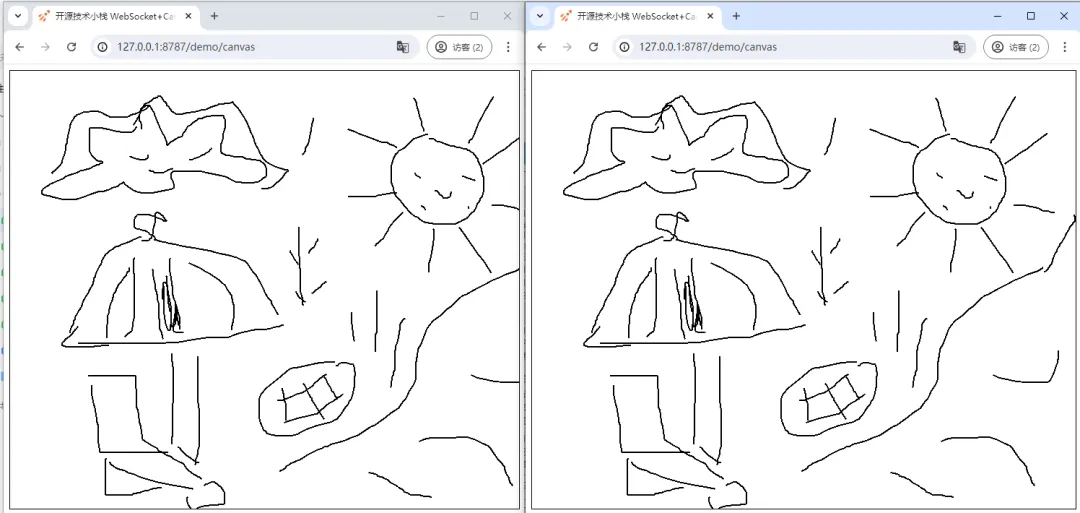Open the three-dot Chrome menu in right window
The height and width of the screenshot is (513, 1080).
click(x=1065, y=47)
